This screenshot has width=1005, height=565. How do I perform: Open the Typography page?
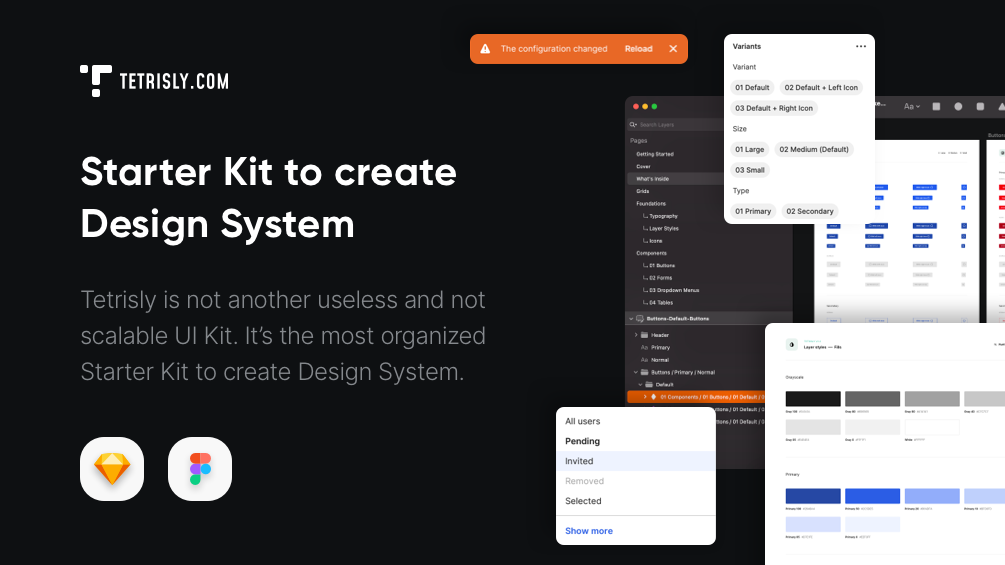click(663, 216)
